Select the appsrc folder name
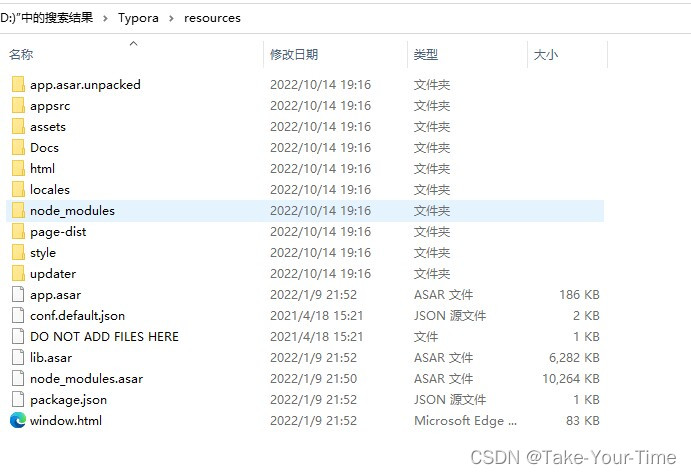The image size is (691, 474). coord(50,106)
